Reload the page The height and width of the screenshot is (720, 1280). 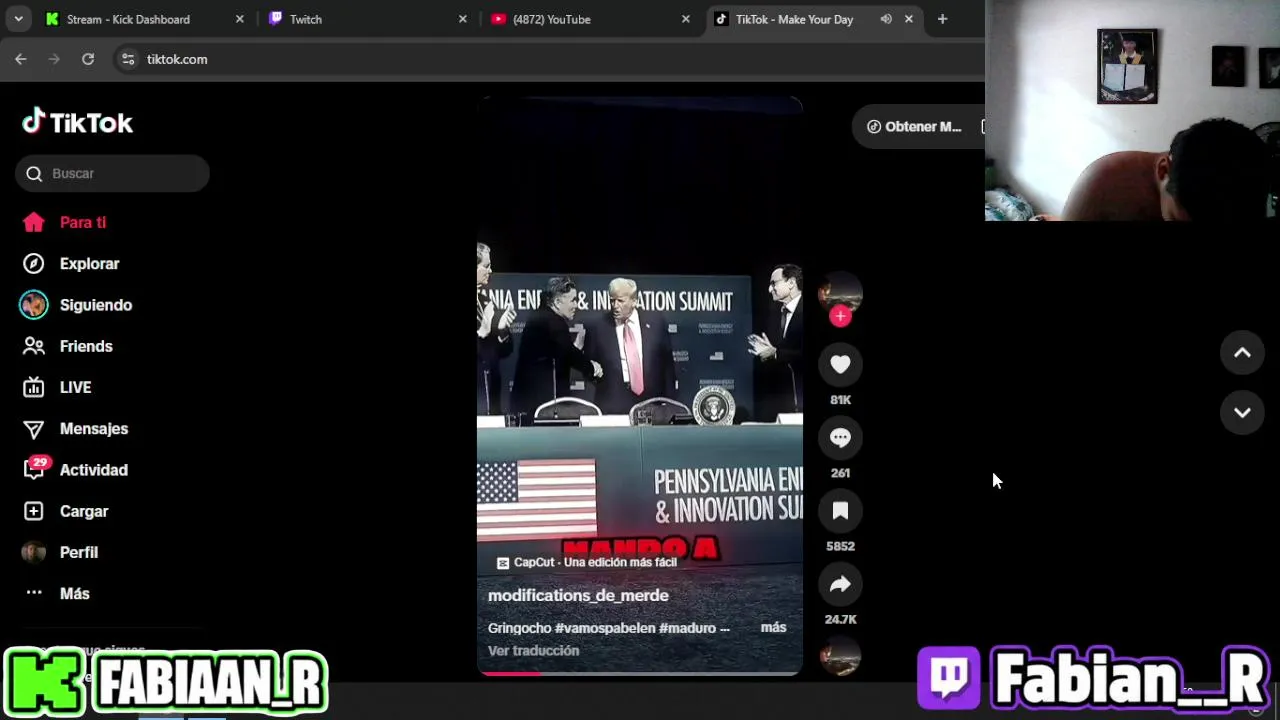click(88, 59)
